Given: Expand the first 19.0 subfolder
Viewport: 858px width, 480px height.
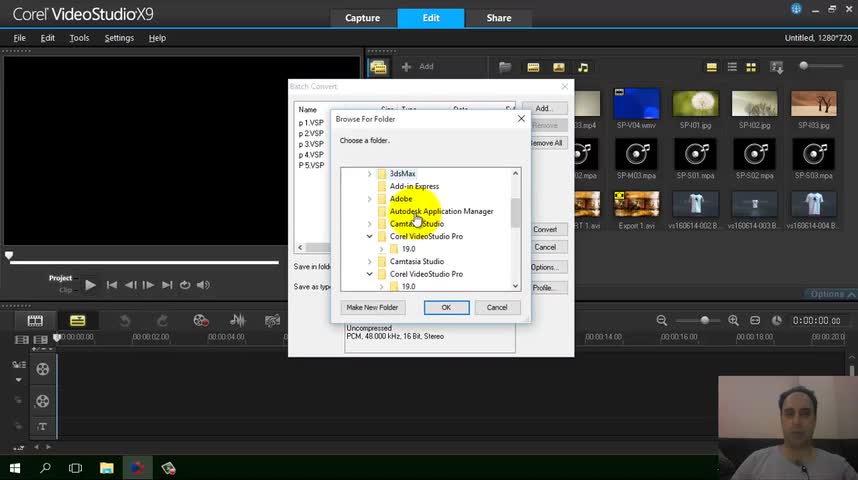Looking at the screenshot, I should 381,249.
